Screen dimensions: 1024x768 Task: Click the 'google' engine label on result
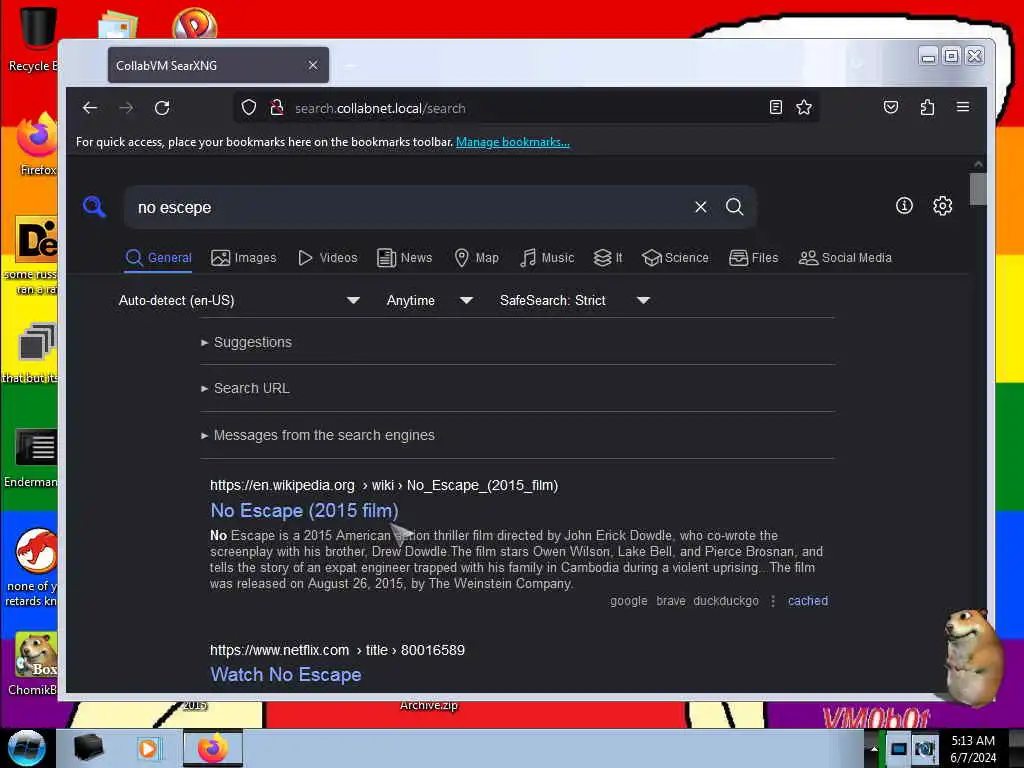(629, 601)
